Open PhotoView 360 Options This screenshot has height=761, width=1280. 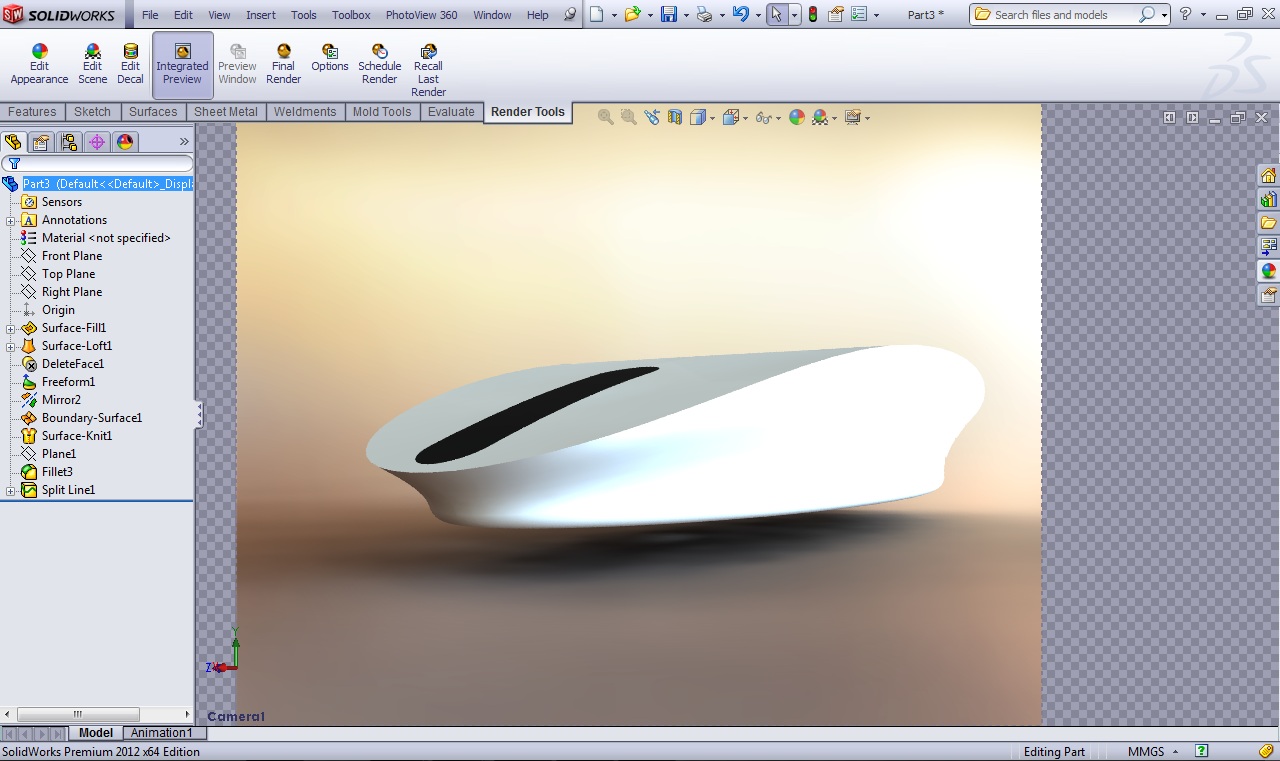[x=329, y=64]
